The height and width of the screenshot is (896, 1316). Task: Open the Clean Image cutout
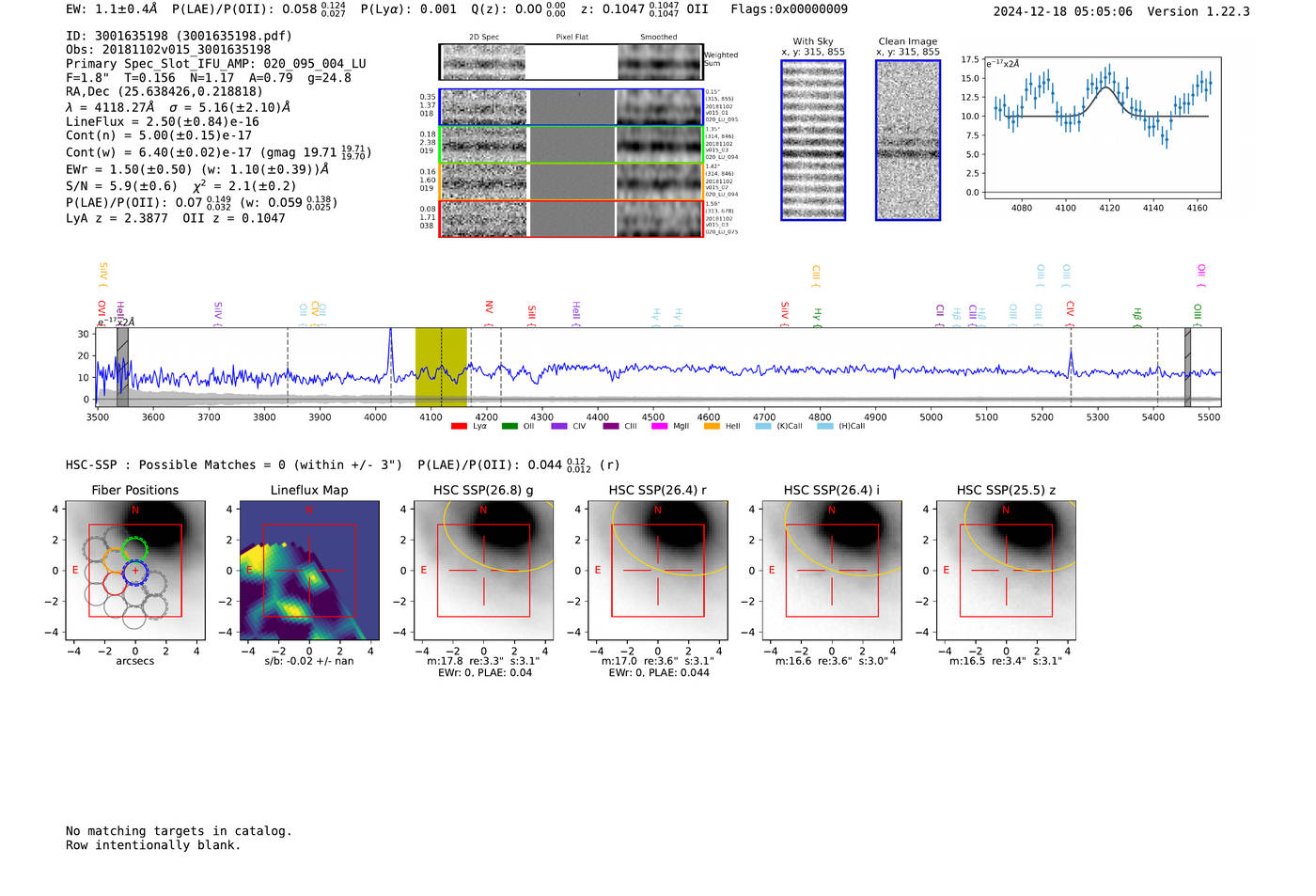908,140
